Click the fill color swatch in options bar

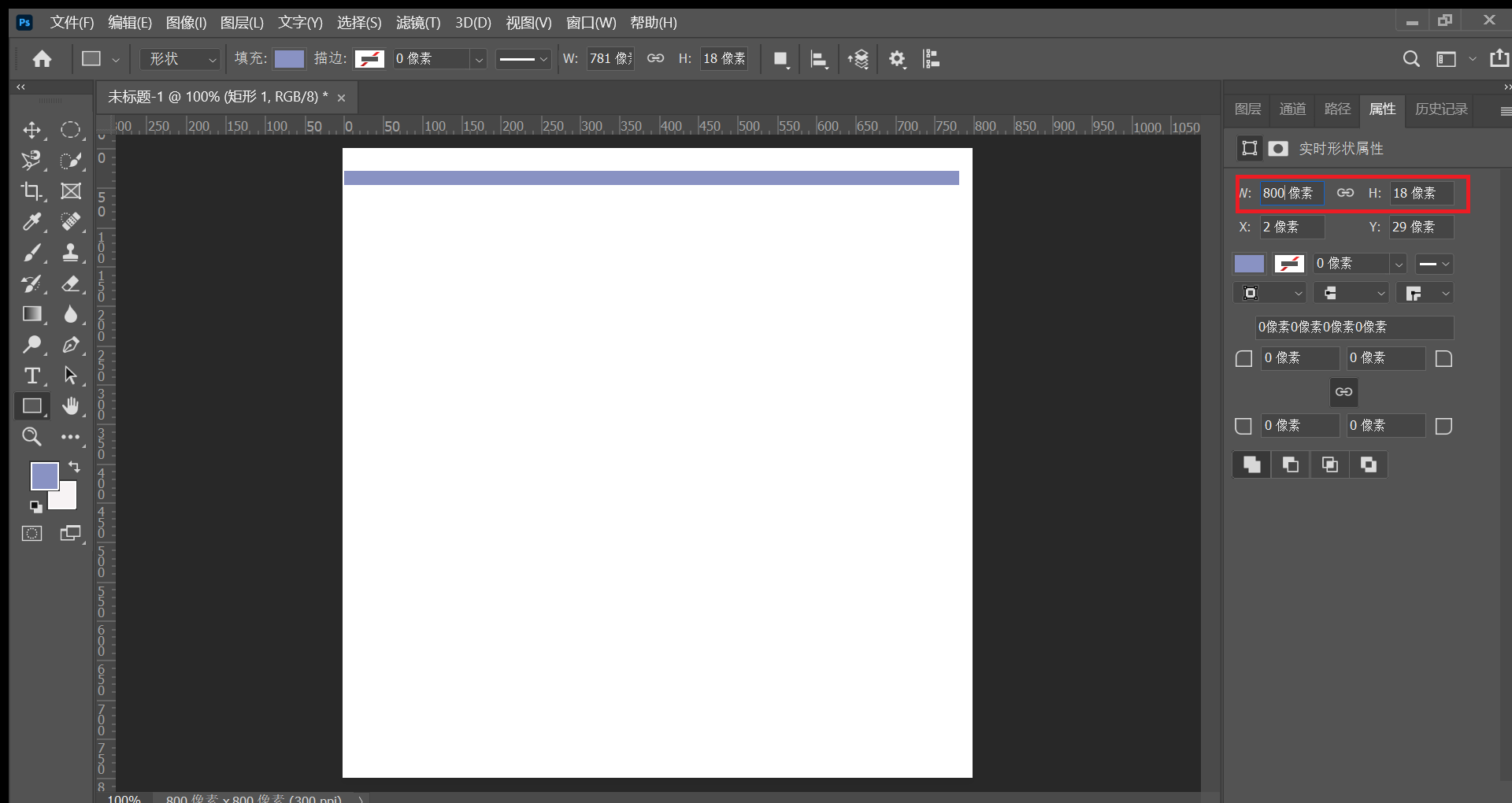point(289,59)
